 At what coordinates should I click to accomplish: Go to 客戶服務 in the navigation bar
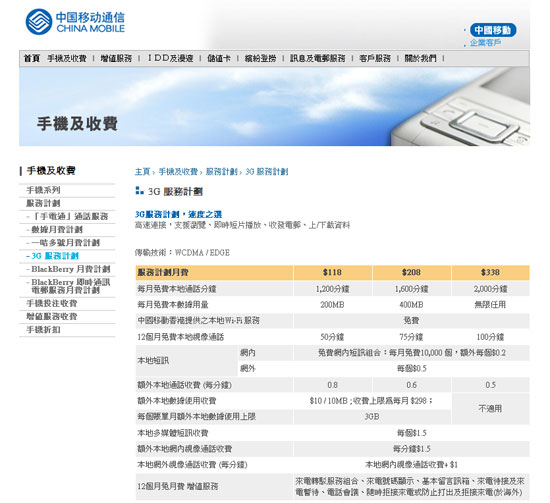click(x=375, y=58)
